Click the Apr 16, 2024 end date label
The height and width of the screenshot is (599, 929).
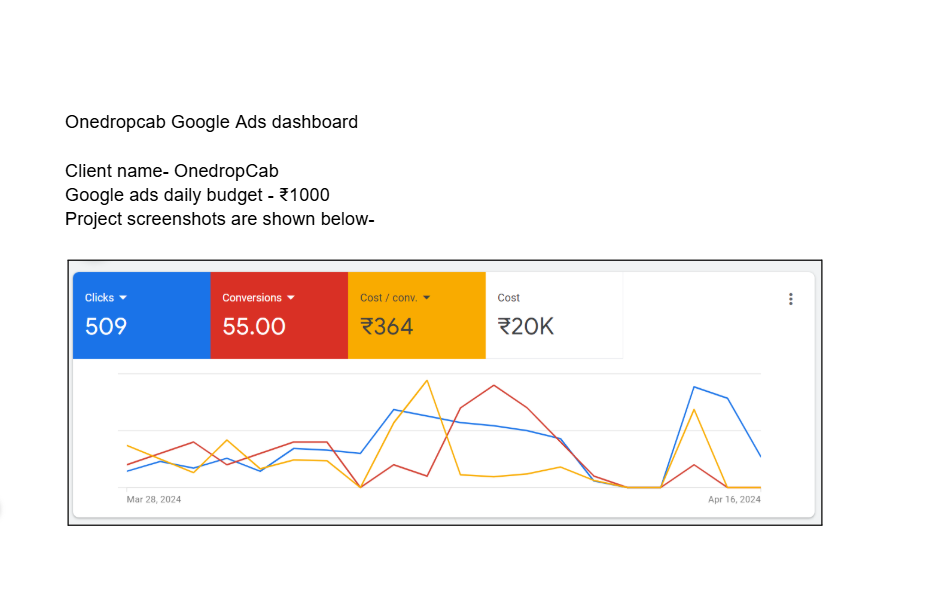[x=734, y=499]
